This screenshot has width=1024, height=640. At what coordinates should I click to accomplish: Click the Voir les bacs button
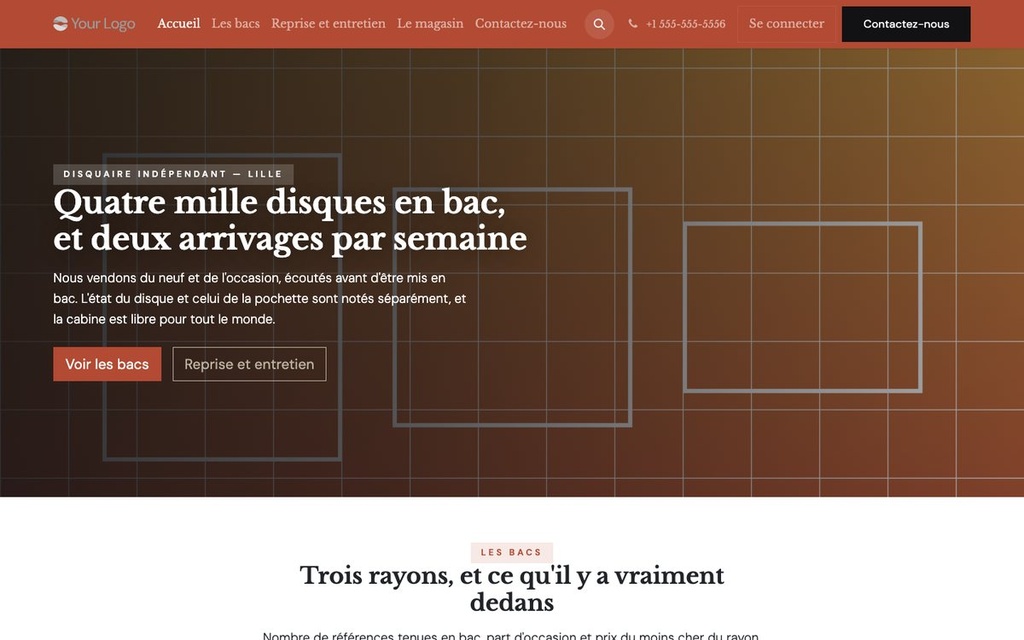(x=107, y=364)
